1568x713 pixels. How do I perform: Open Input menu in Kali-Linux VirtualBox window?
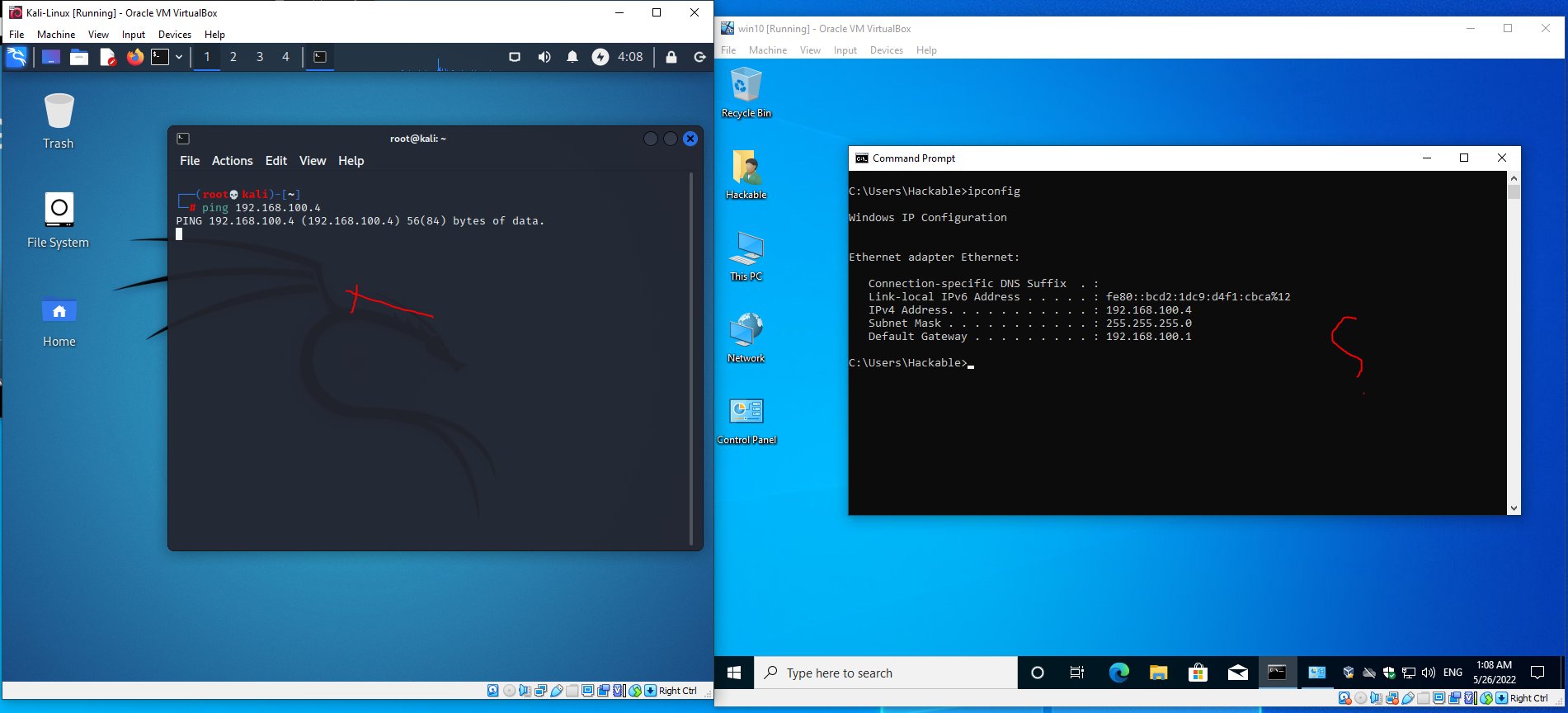tap(134, 35)
